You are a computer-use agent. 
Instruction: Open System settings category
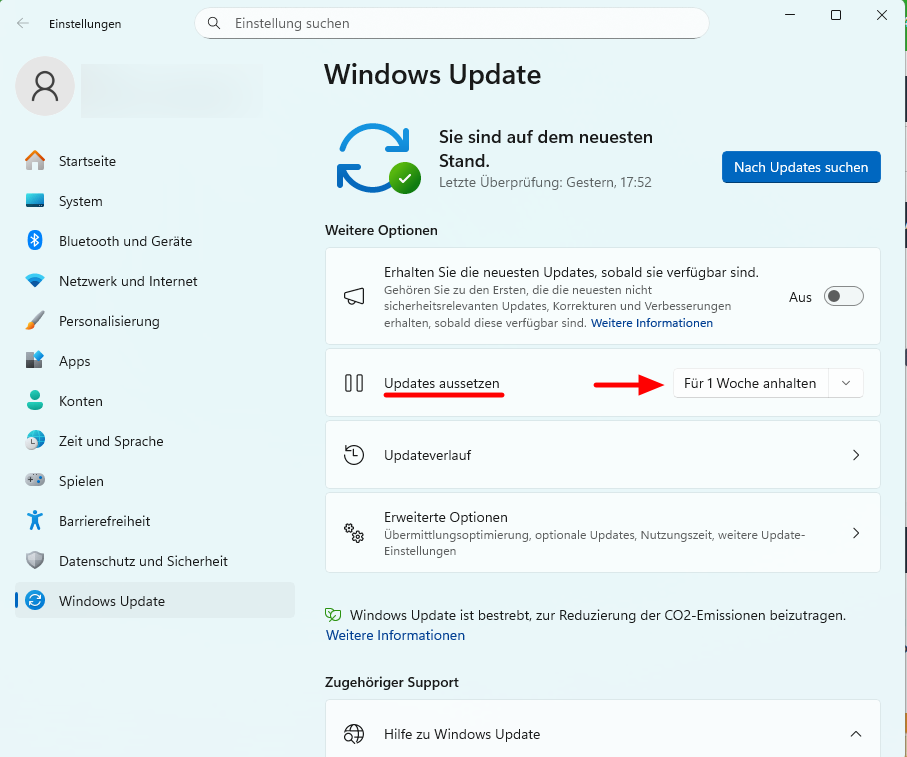154,201
